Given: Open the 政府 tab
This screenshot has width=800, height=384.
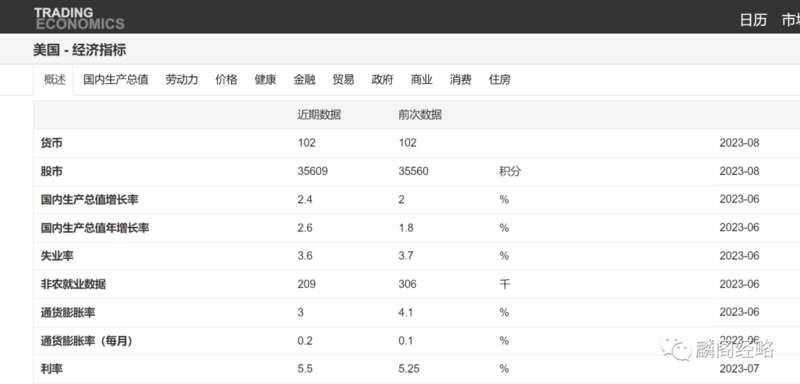Looking at the screenshot, I should 383,80.
